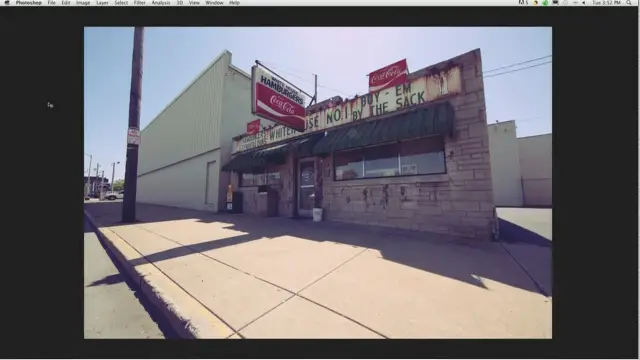Open the 3D menu
The image size is (640, 360).
click(180, 2)
